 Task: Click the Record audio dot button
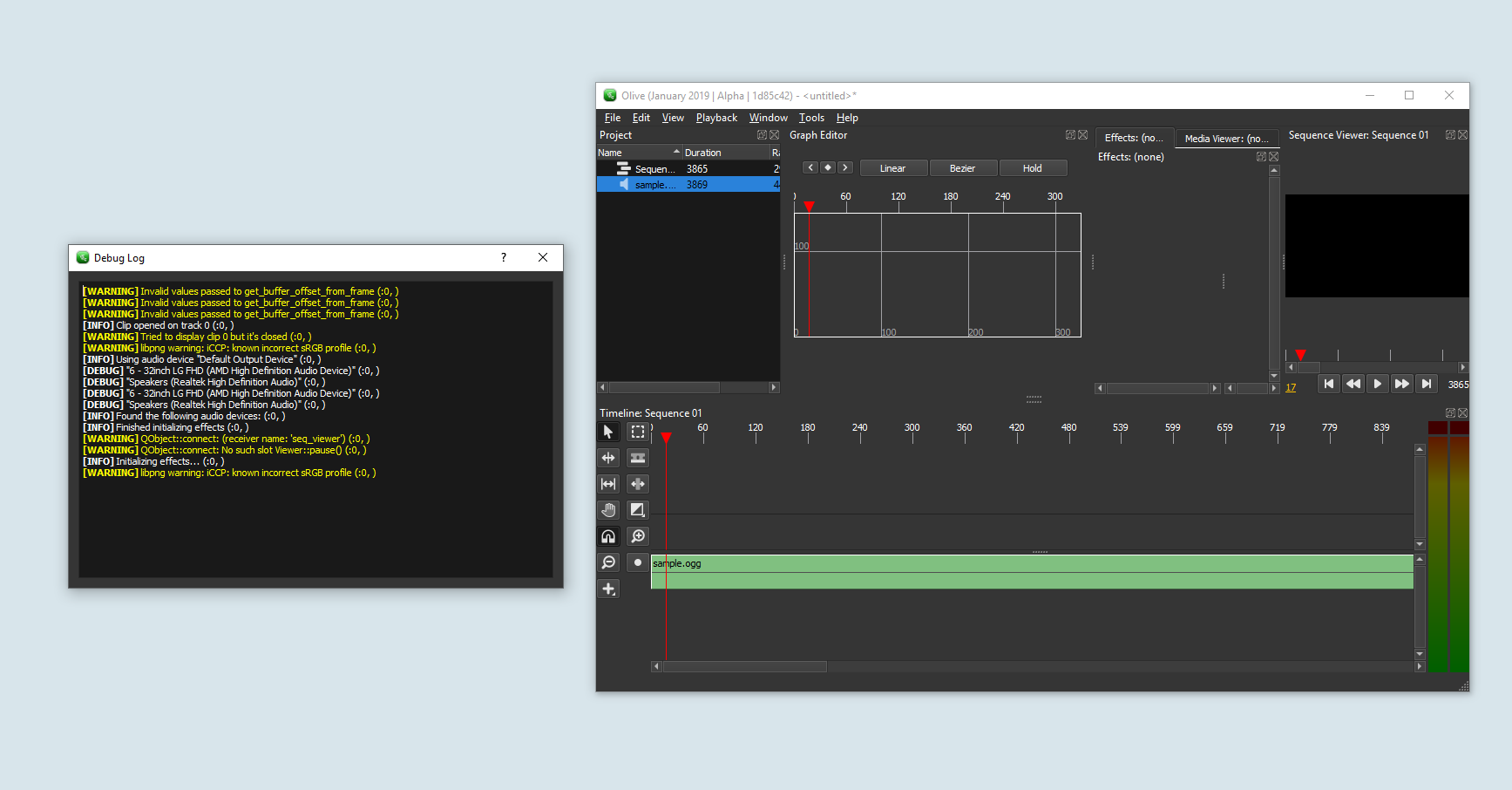[638, 562]
